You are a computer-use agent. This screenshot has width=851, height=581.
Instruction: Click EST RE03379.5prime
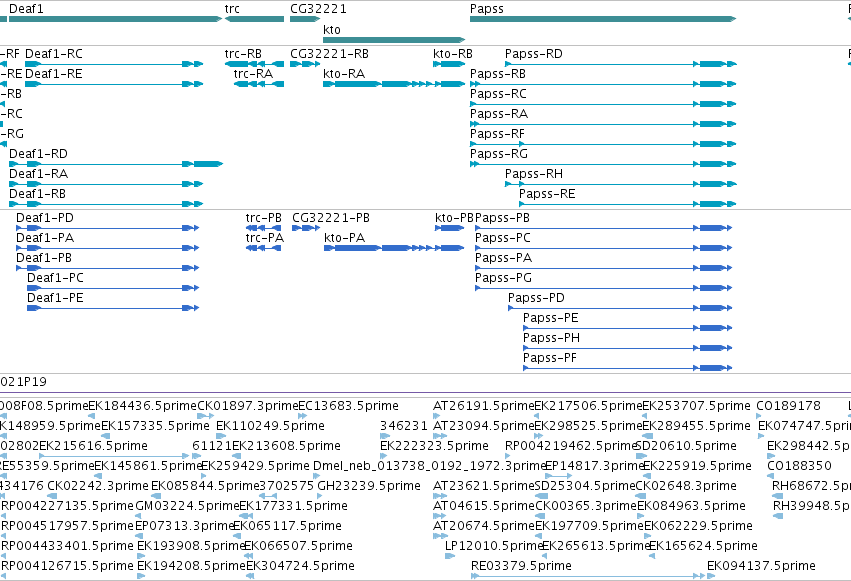click(521, 567)
